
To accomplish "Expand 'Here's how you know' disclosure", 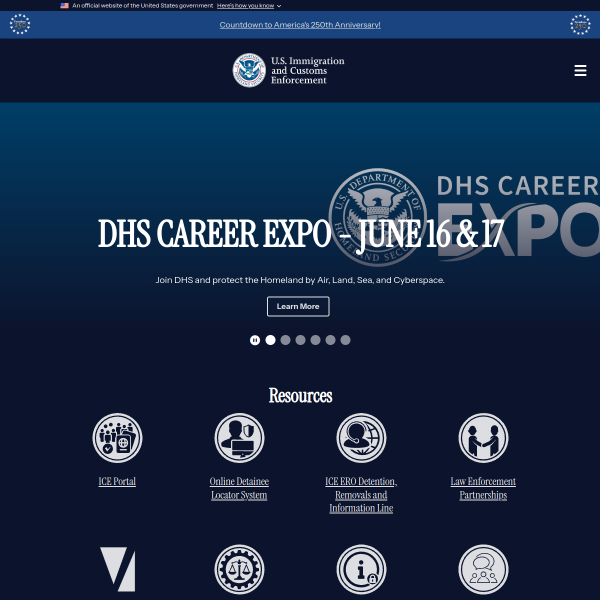I will [x=245, y=6].
